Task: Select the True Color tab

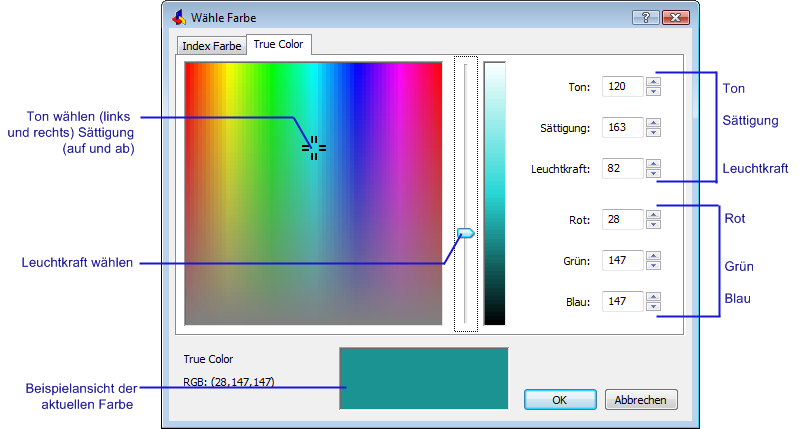Action: point(280,44)
